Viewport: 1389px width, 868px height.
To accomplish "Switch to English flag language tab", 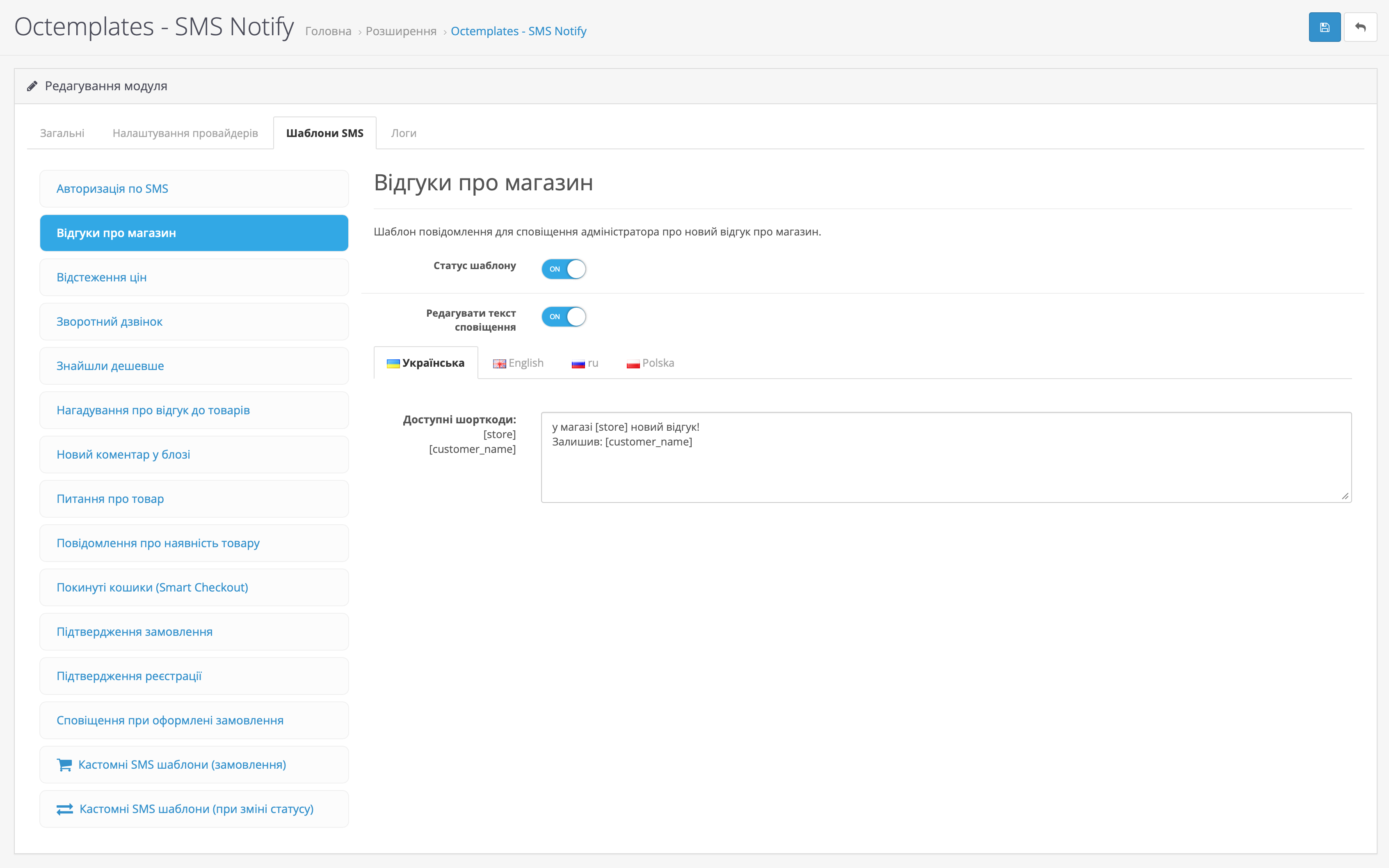I will pos(518,363).
